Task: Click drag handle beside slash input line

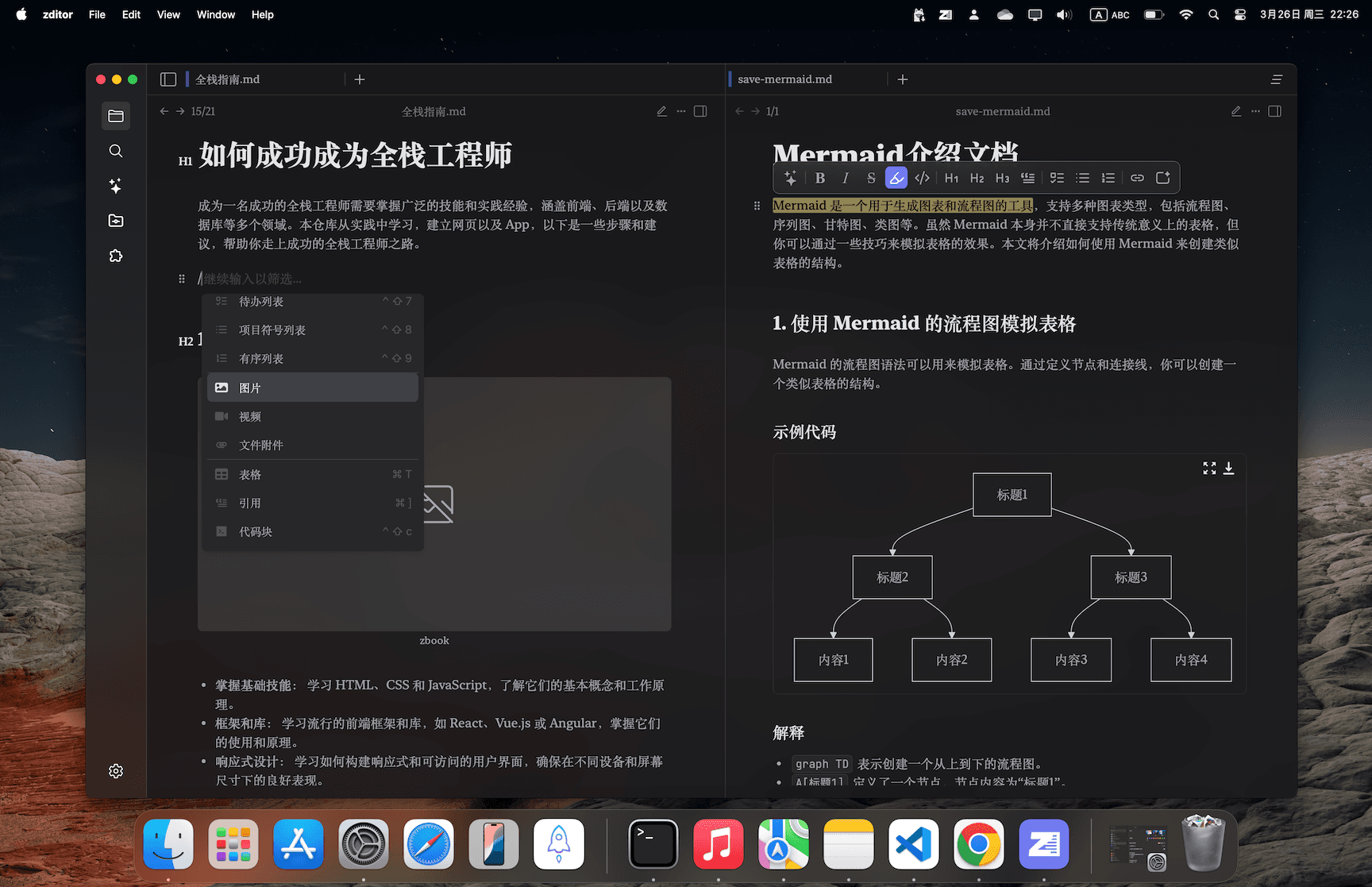Action: (x=182, y=279)
